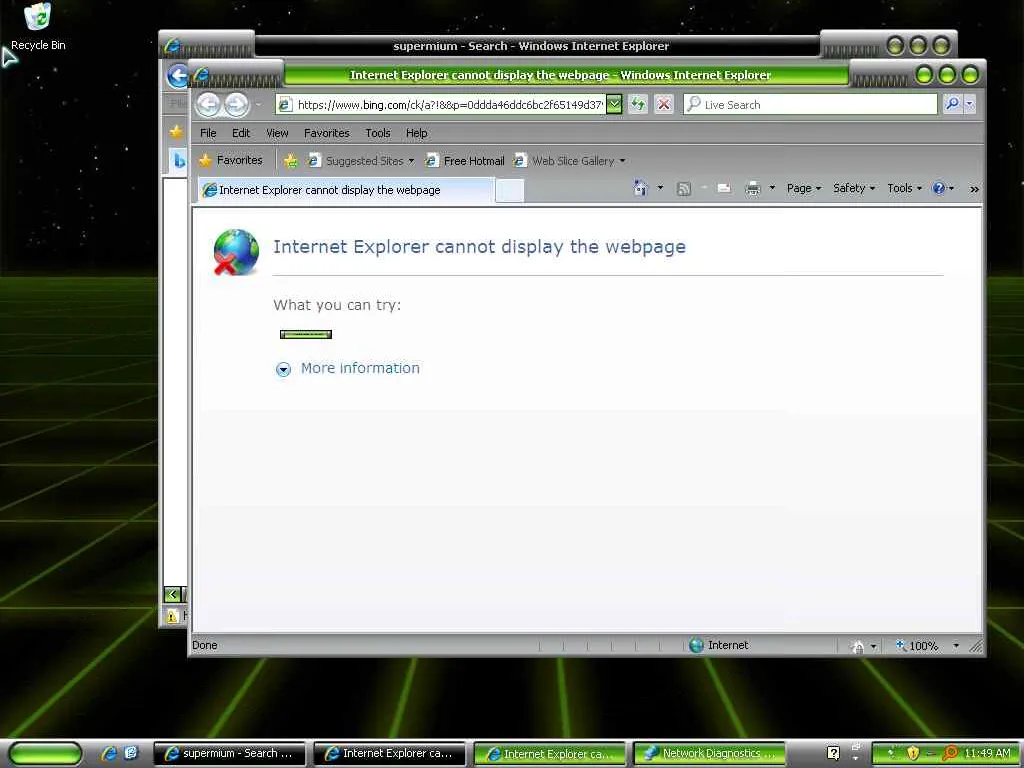Screen dimensions: 1024x768
Task: Click the Favorites star in the supermium window
Action: tap(176, 131)
